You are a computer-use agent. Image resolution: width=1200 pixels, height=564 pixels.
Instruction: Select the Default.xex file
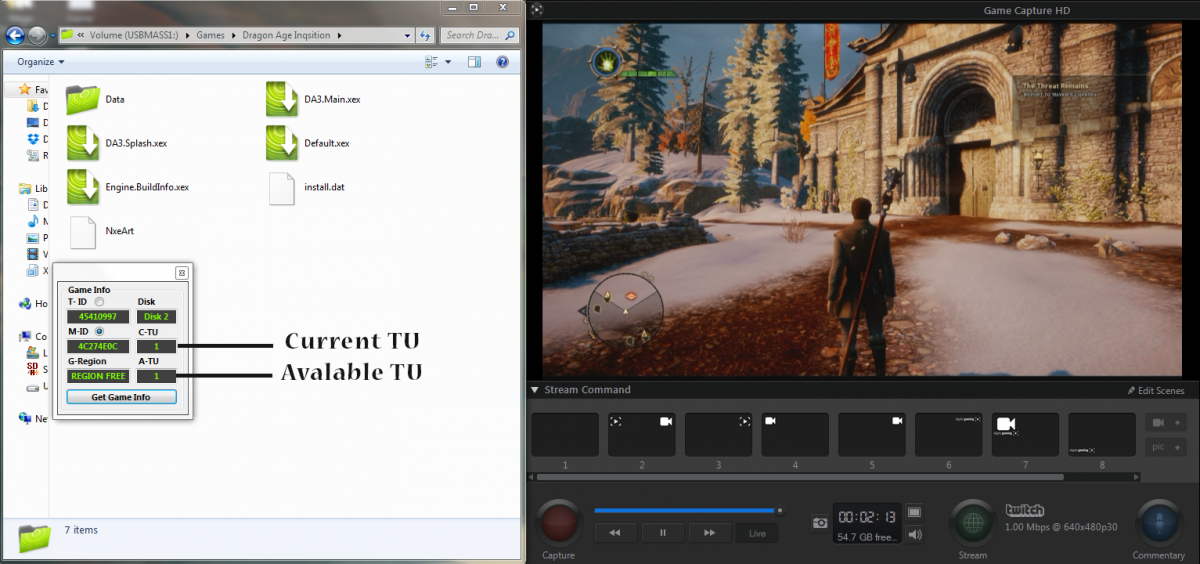point(308,143)
